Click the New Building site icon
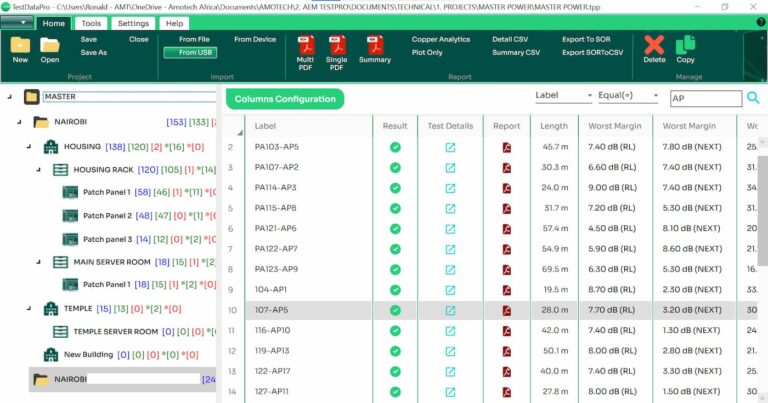This screenshot has width=768, height=403. point(51,355)
